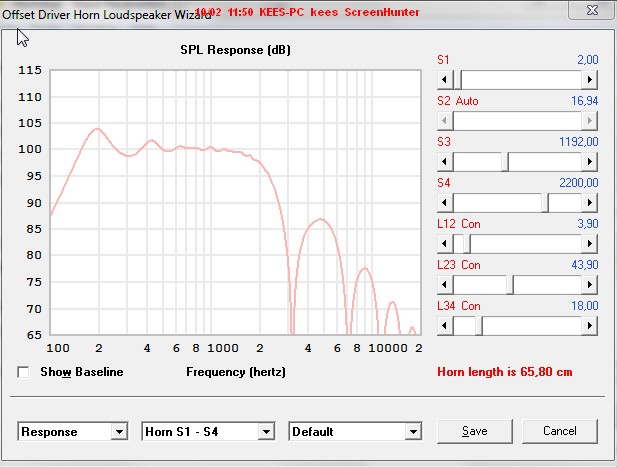This screenshot has width=617, height=467.
Task: Click the S2 Auto value 16,94
Action: coord(585,101)
